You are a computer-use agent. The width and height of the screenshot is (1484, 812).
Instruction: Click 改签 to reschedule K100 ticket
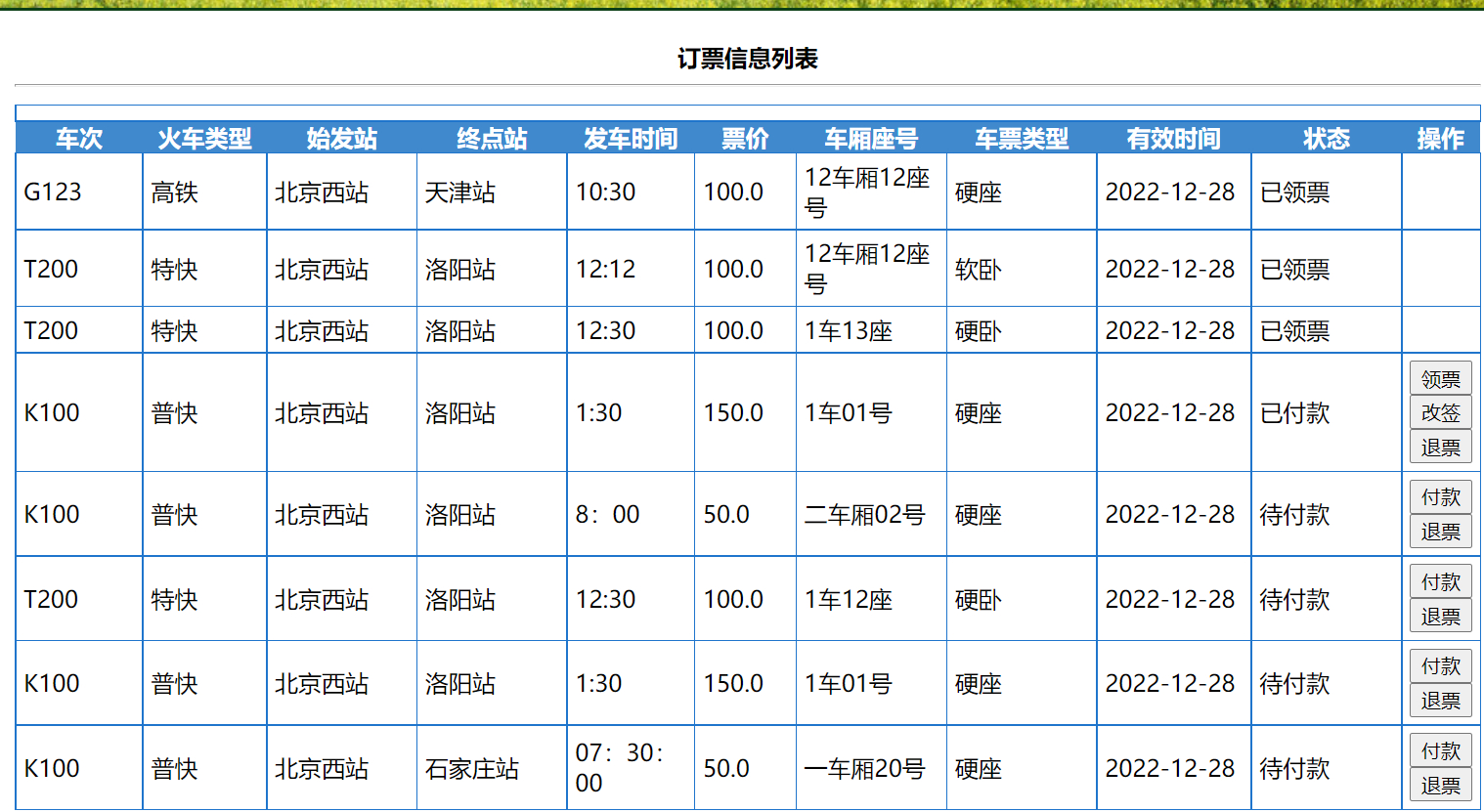click(1441, 412)
